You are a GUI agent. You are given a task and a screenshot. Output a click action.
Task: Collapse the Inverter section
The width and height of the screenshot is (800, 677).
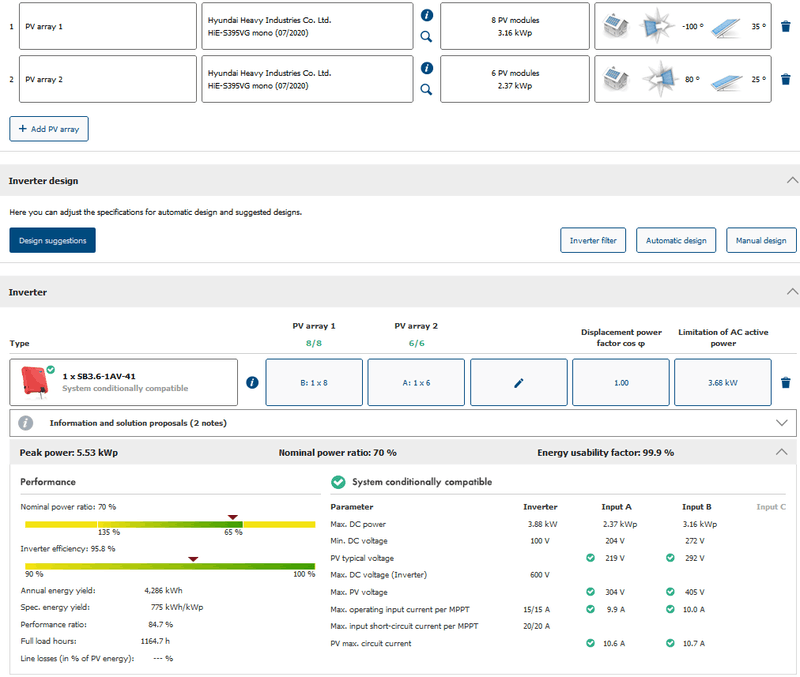[792, 292]
